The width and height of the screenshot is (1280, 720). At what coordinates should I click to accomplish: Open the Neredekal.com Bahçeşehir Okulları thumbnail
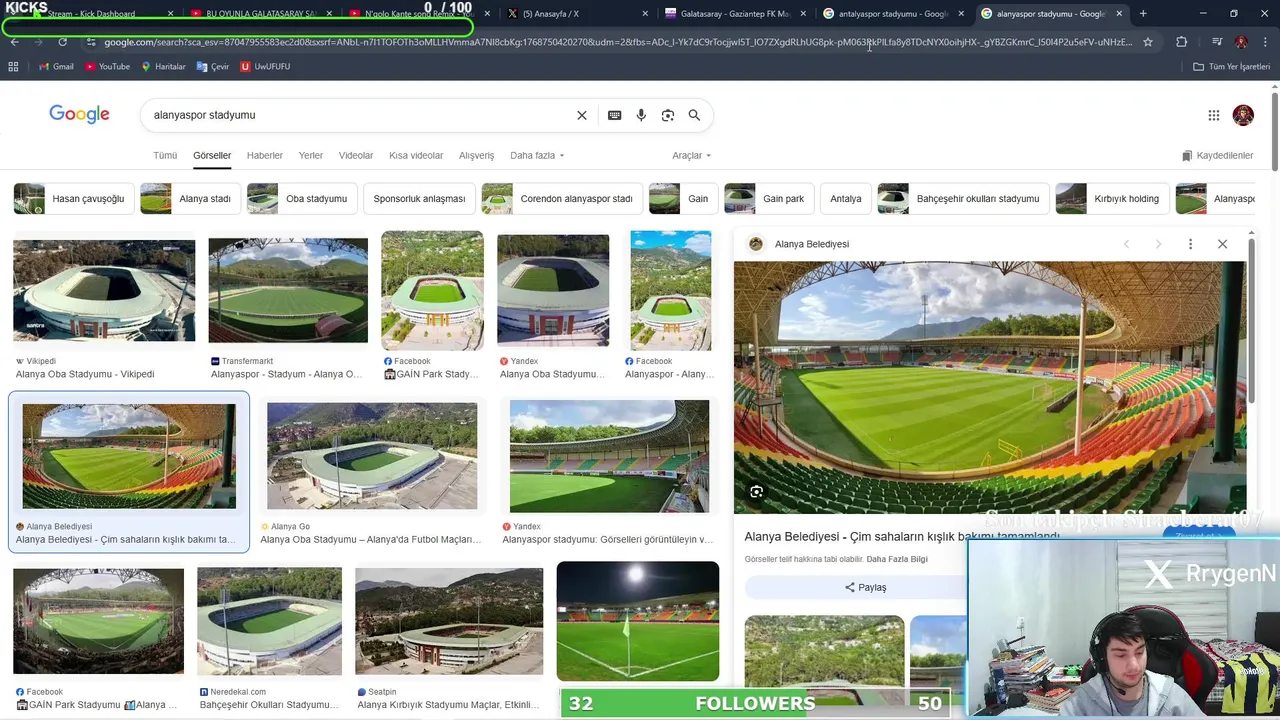[269, 621]
